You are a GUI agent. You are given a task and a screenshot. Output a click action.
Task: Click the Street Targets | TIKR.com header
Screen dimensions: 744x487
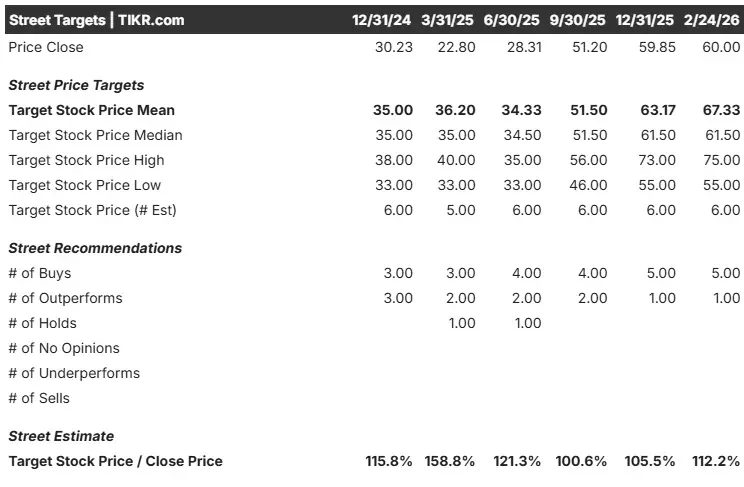tap(97, 20)
